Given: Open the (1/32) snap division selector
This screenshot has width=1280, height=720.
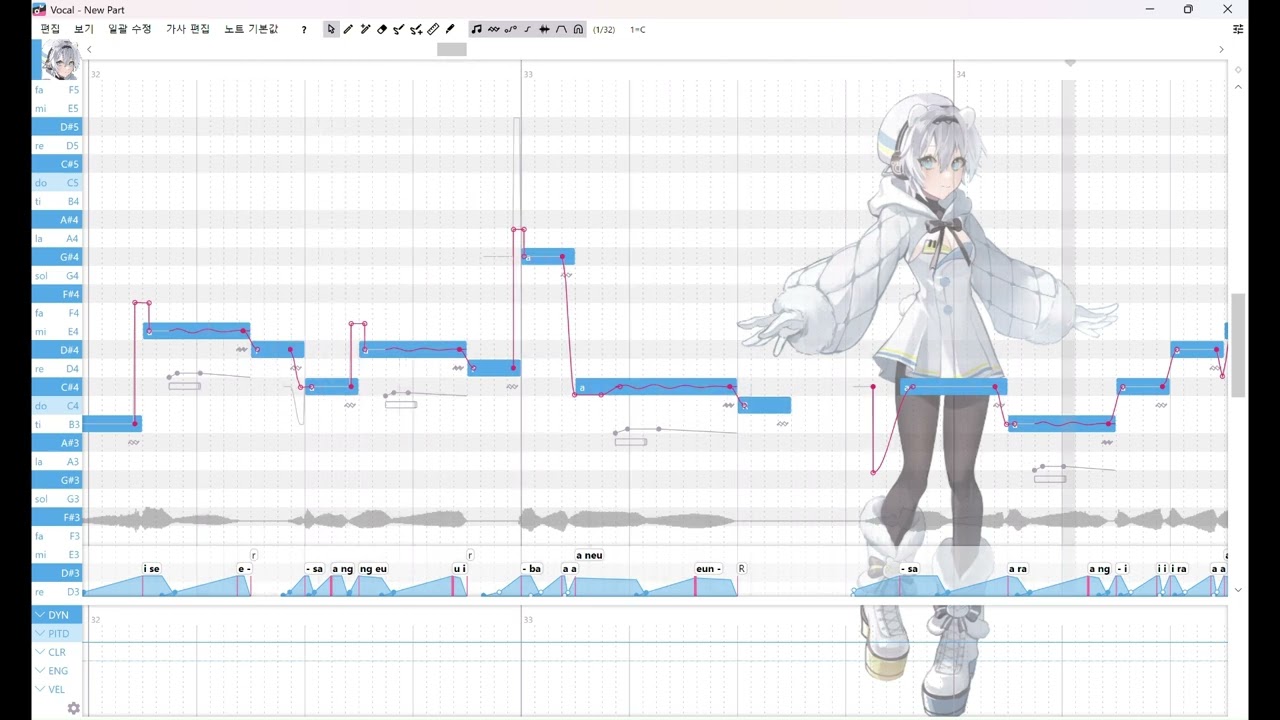Looking at the screenshot, I should tap(604, 29).
